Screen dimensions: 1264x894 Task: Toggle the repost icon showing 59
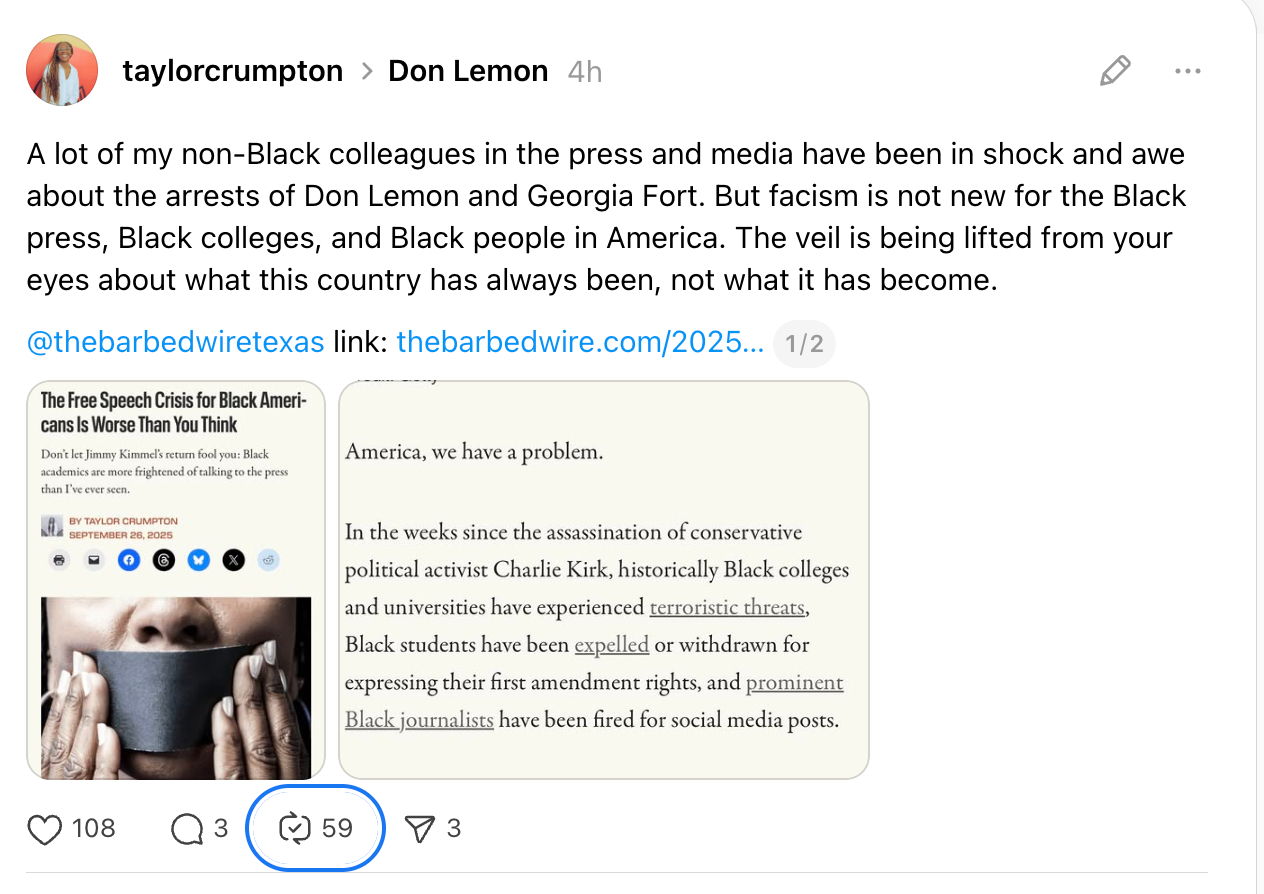[x=296, y=829]
